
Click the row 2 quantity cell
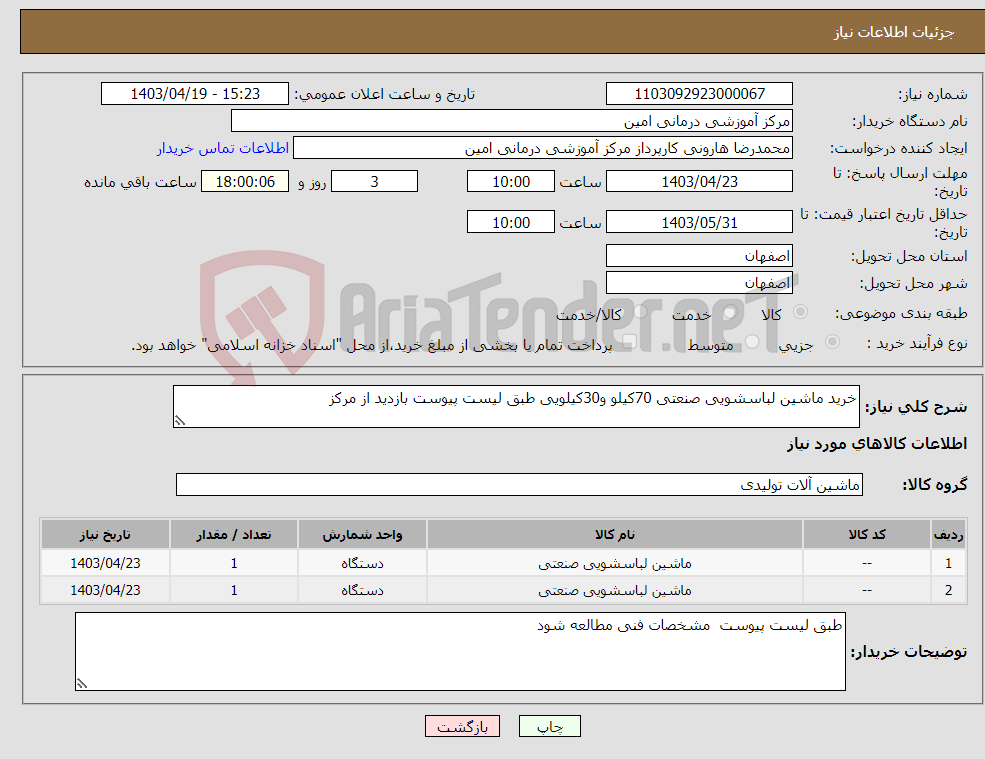coord(234,590)
